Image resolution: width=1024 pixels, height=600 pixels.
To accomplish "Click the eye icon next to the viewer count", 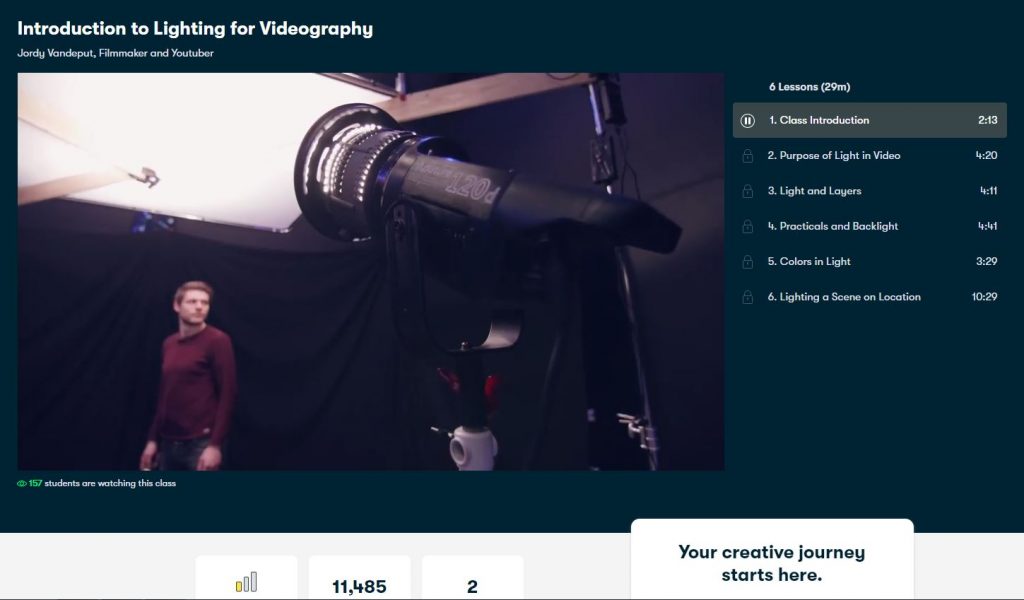I will pyautogui.click(x=20, y=482).
